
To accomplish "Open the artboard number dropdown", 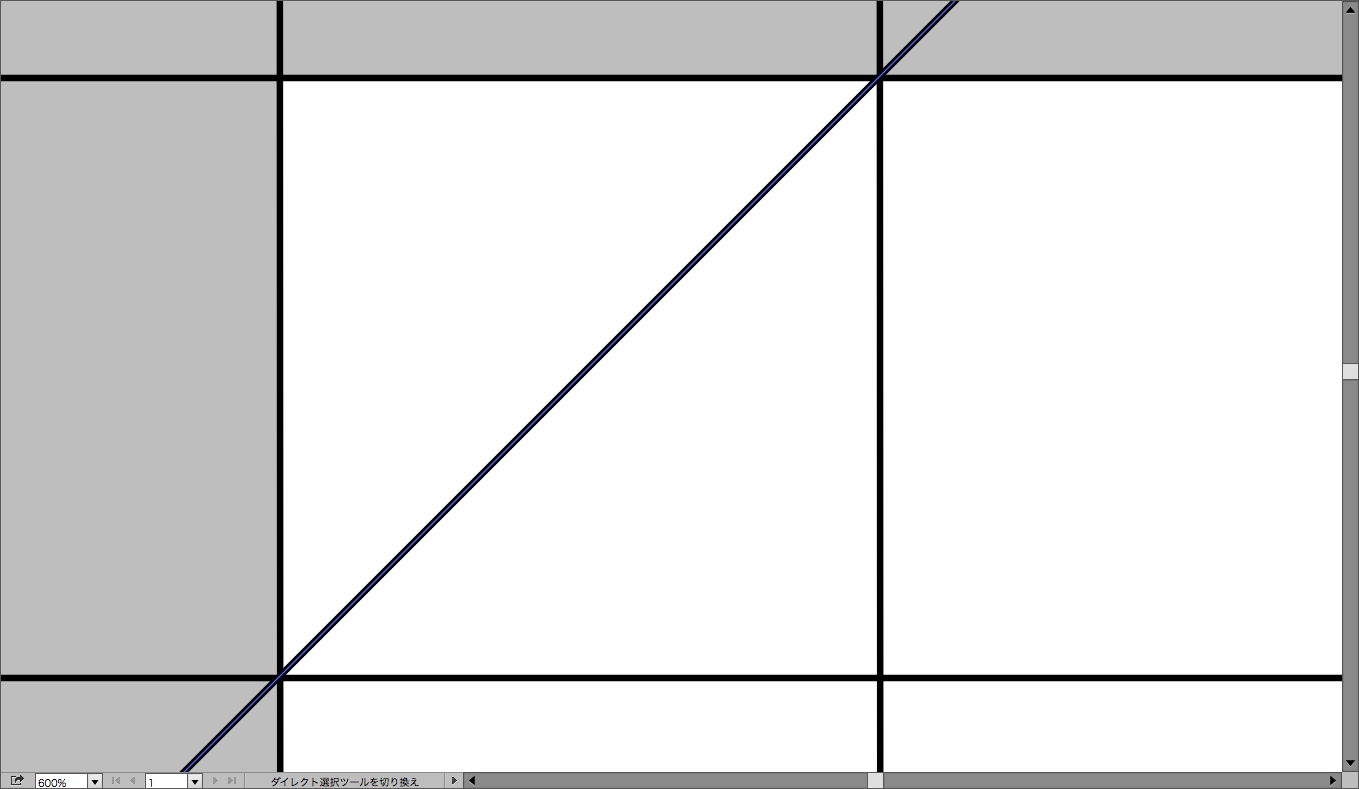I will pyautogui.click(x=195, y=782).
